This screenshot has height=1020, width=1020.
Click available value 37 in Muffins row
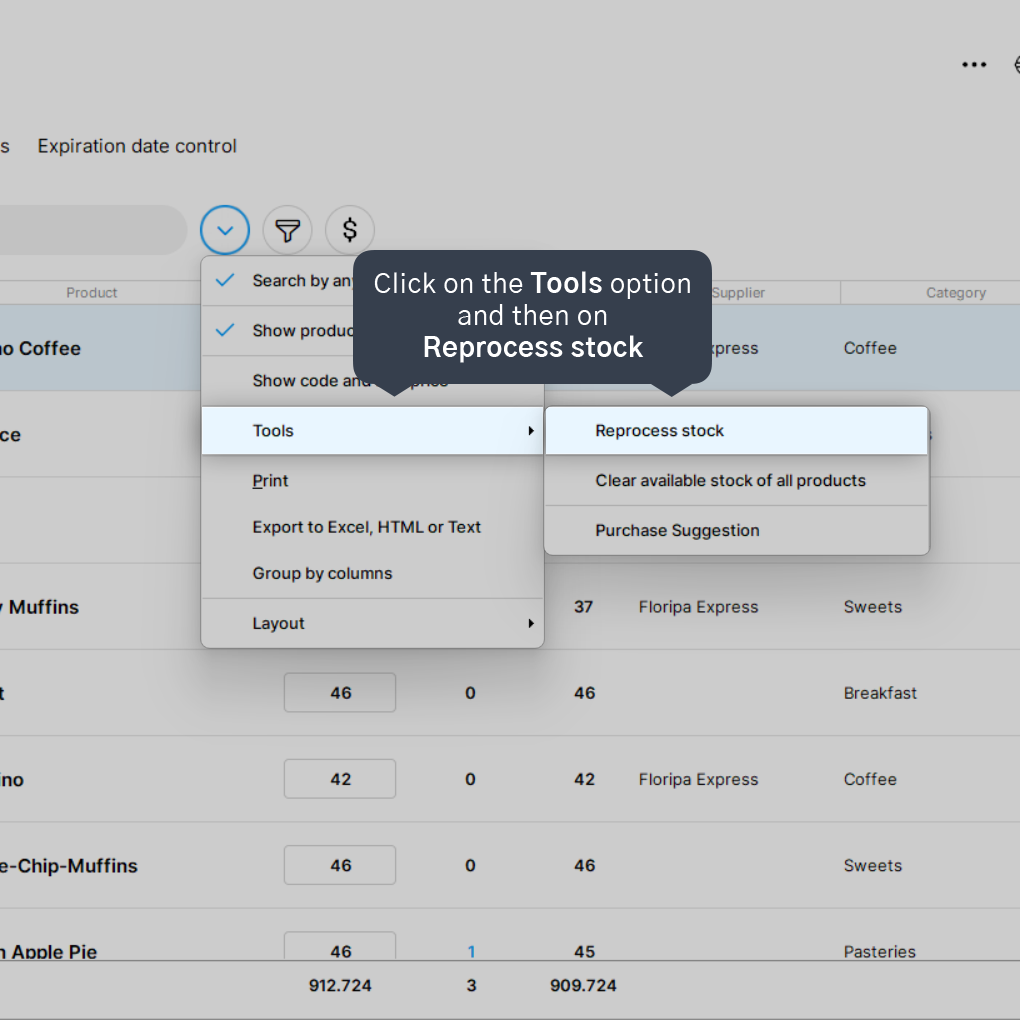[584, 607]
